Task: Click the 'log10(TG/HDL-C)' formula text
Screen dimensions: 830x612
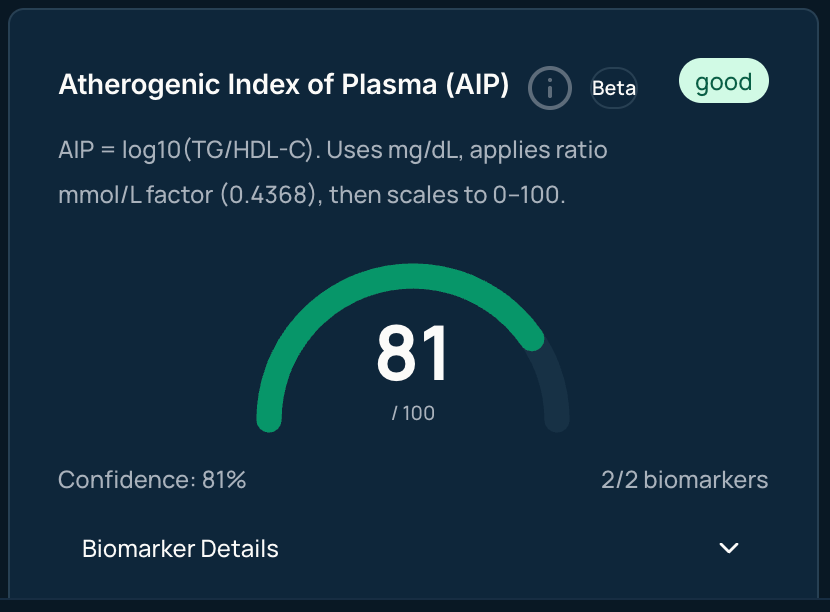Action: pyautogui.click(x=220, y=151)
